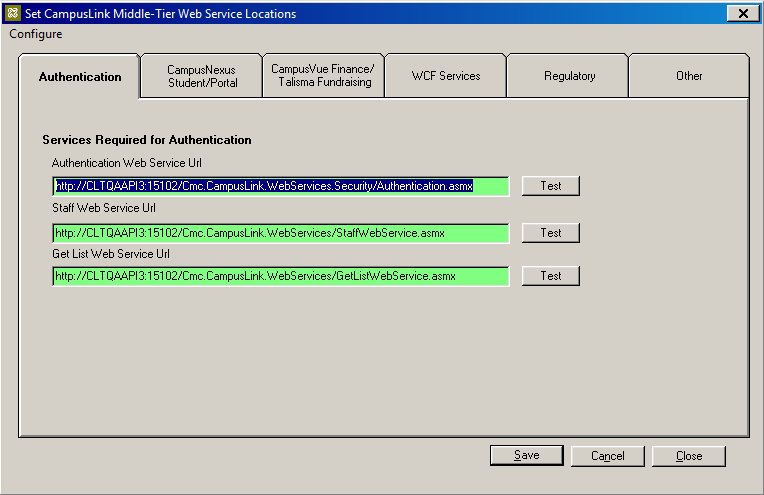This screenshot has height=495, width=764.
Task: Click the app icon in title bar
Action: (12, 13)
